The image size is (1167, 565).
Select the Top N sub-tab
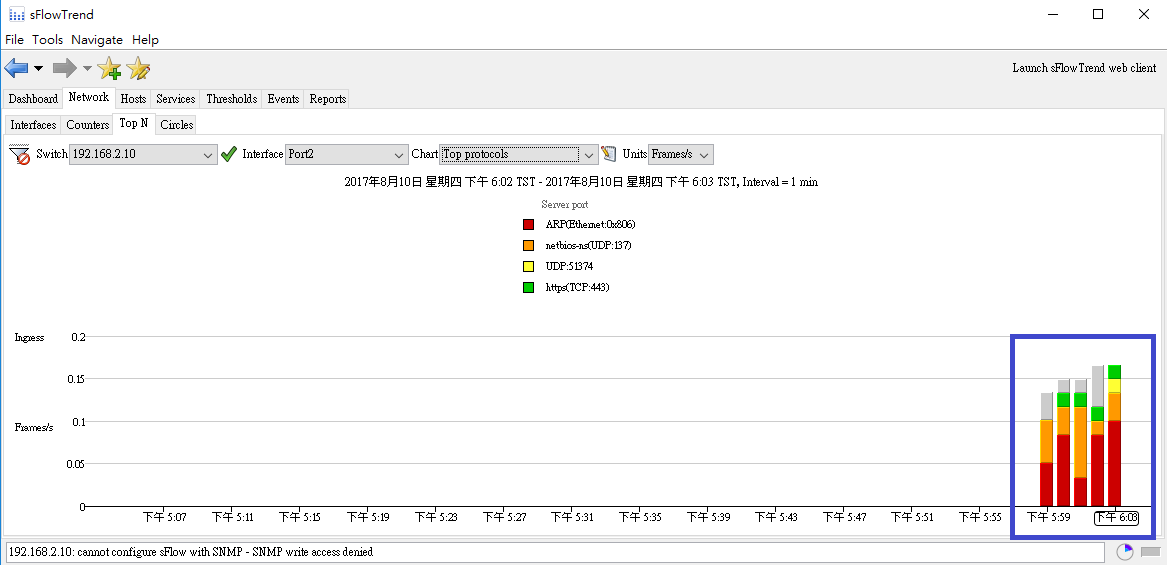click(x=134, y=124)
